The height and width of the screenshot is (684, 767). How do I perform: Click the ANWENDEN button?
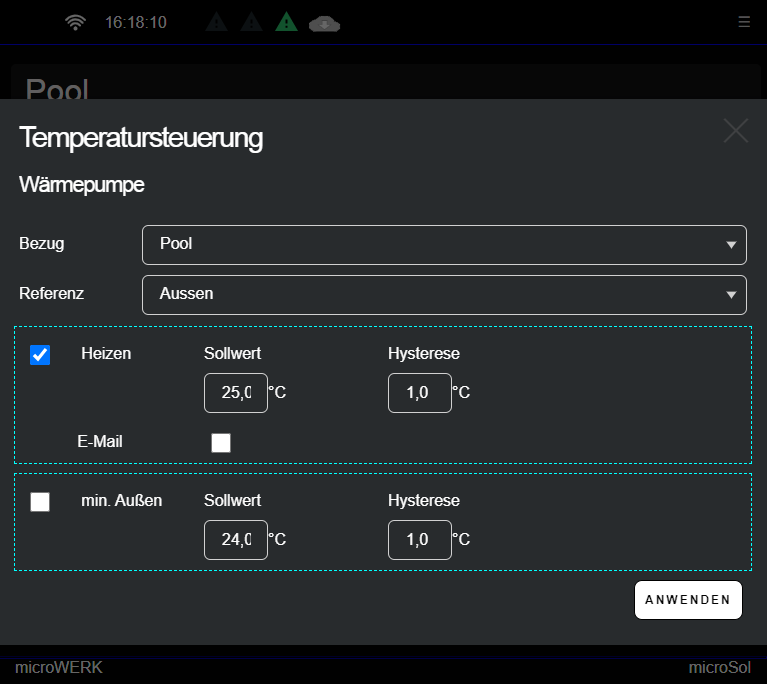pos(688,600)
